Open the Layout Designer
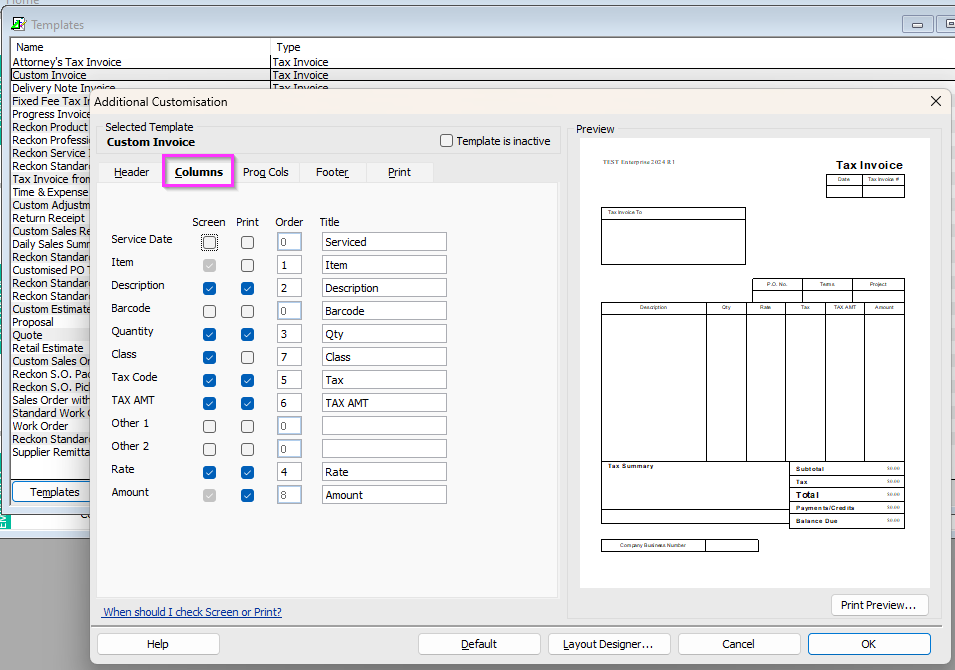 coord(609,644)
